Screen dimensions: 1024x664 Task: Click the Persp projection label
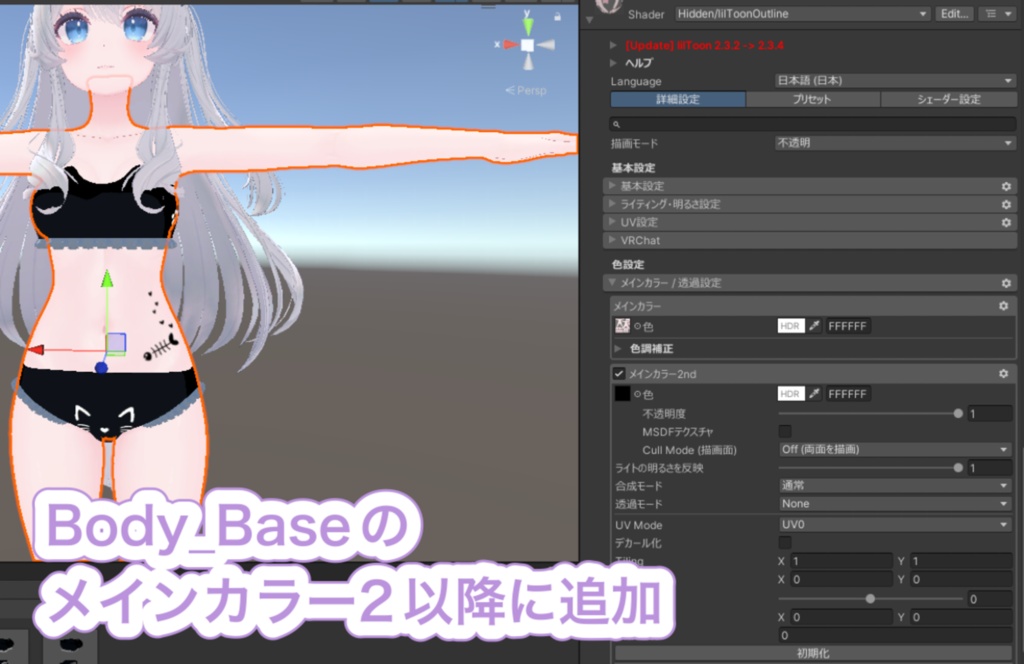(x=526, y=90)
